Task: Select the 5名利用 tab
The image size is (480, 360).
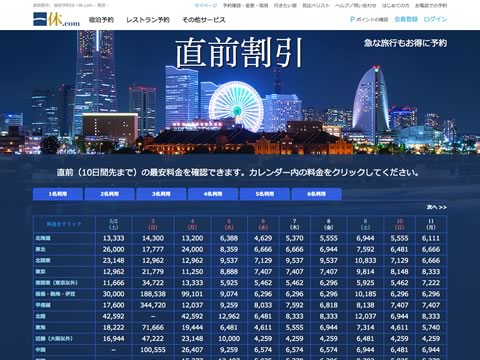Action: (x=265, y=194)
